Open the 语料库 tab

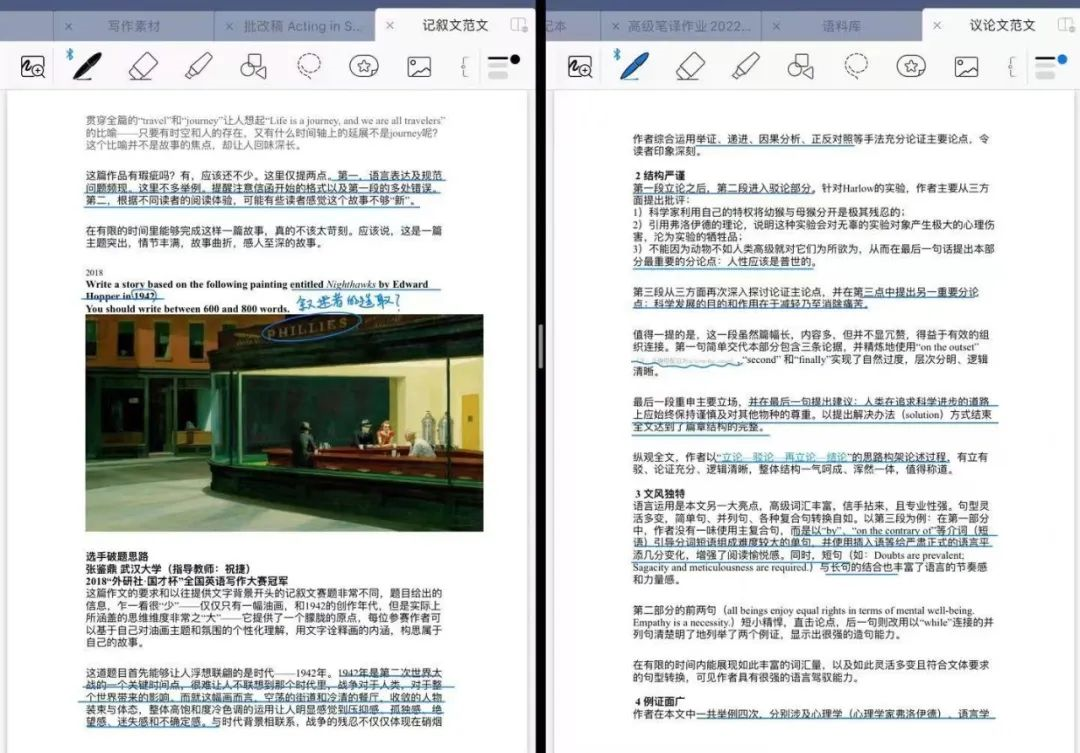tap(841, 25)
